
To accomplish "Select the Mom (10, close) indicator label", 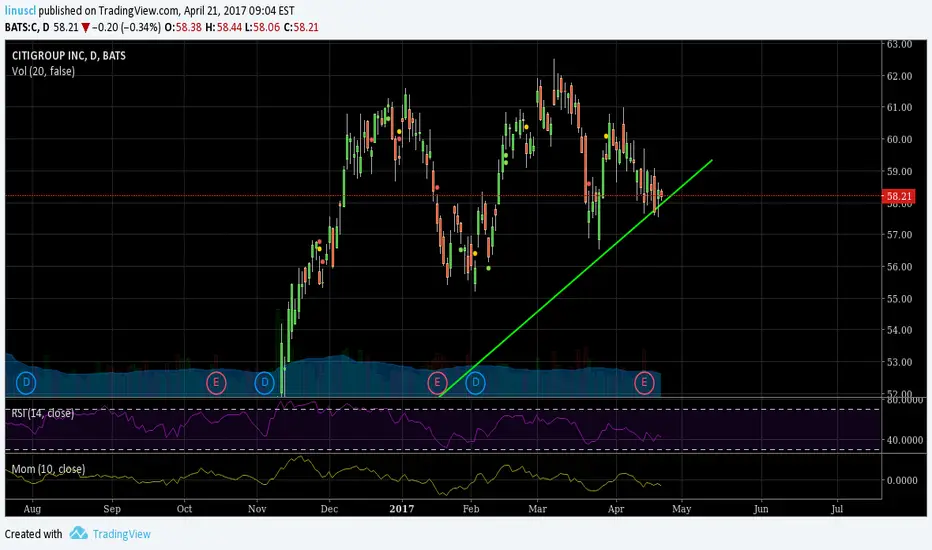I will click(48, 469).
